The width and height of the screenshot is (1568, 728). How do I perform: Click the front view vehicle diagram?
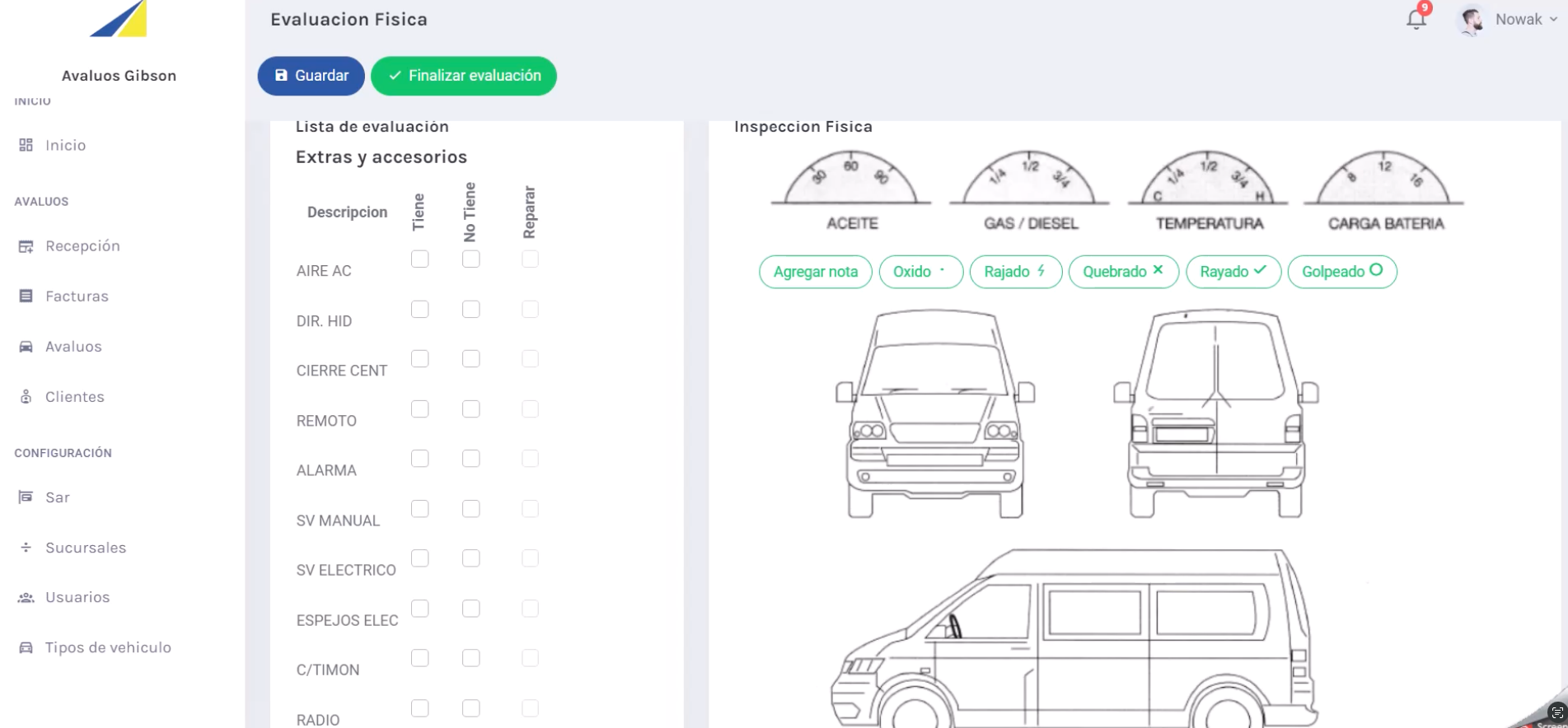[x=935, y=413]
